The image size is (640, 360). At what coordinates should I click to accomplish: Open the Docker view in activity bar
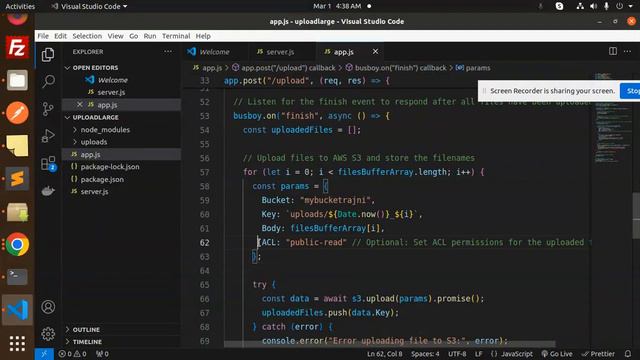pyautogui.click(x=48, y=190)
